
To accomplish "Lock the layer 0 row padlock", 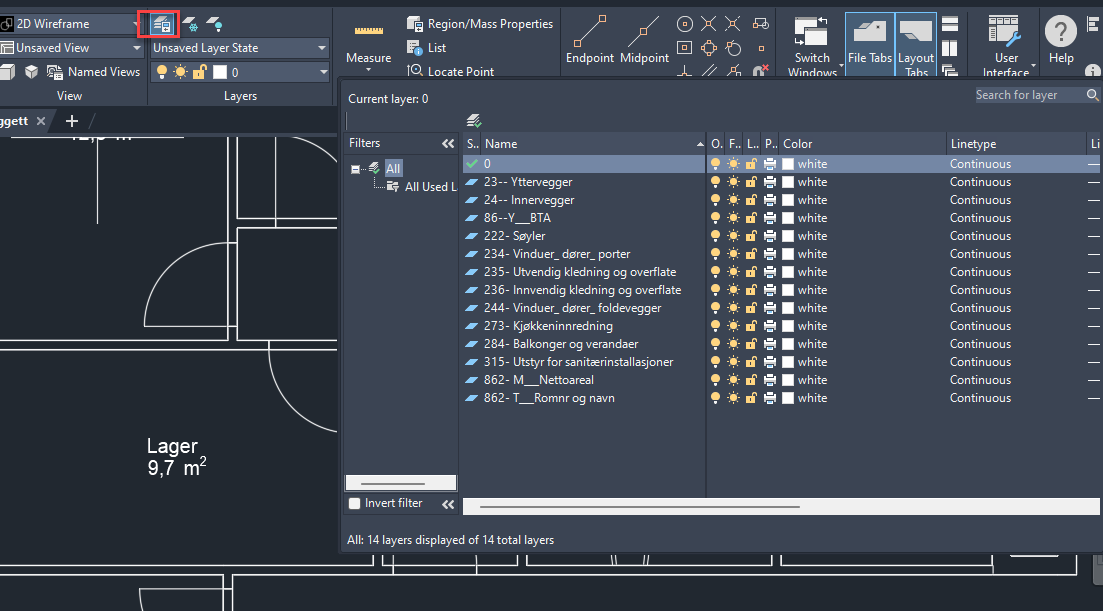I will pyautogui.click(x=752, y=163).
